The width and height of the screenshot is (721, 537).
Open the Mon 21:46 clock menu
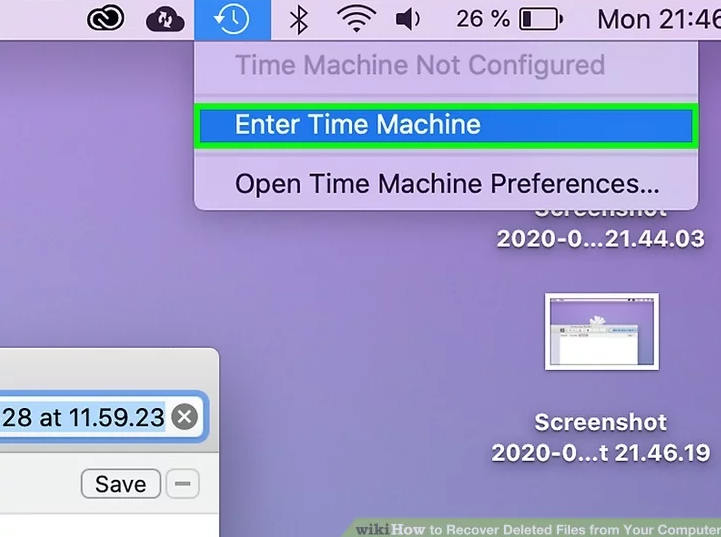click(658, 20)
